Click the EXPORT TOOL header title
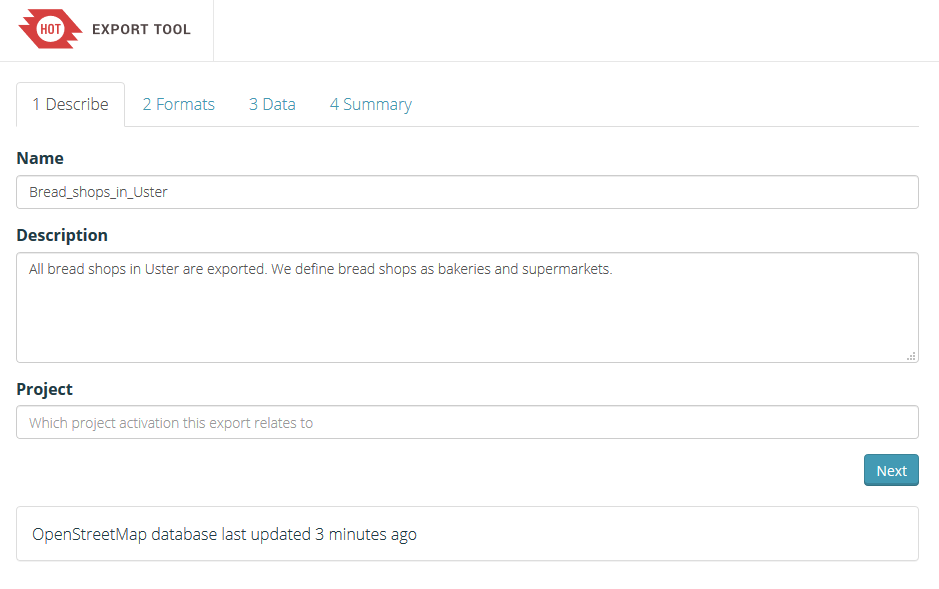939x589 pixels. (141, 29)
